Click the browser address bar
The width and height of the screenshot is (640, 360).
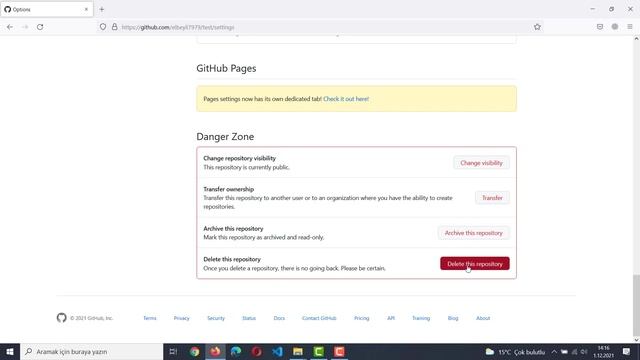(x=320, y=27)
